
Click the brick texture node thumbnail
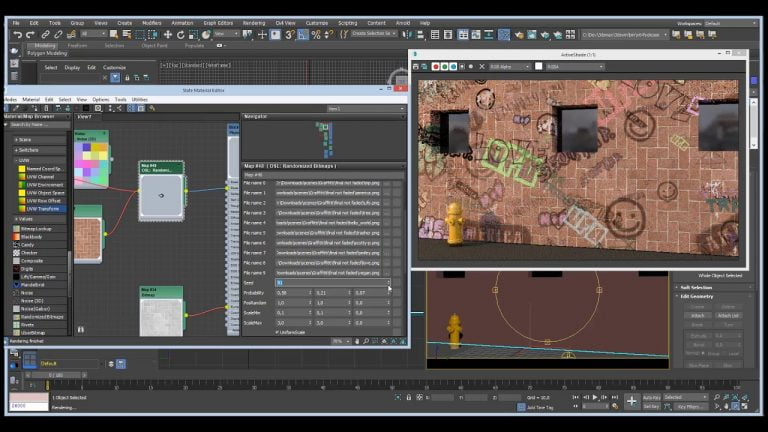click(88, 239)
